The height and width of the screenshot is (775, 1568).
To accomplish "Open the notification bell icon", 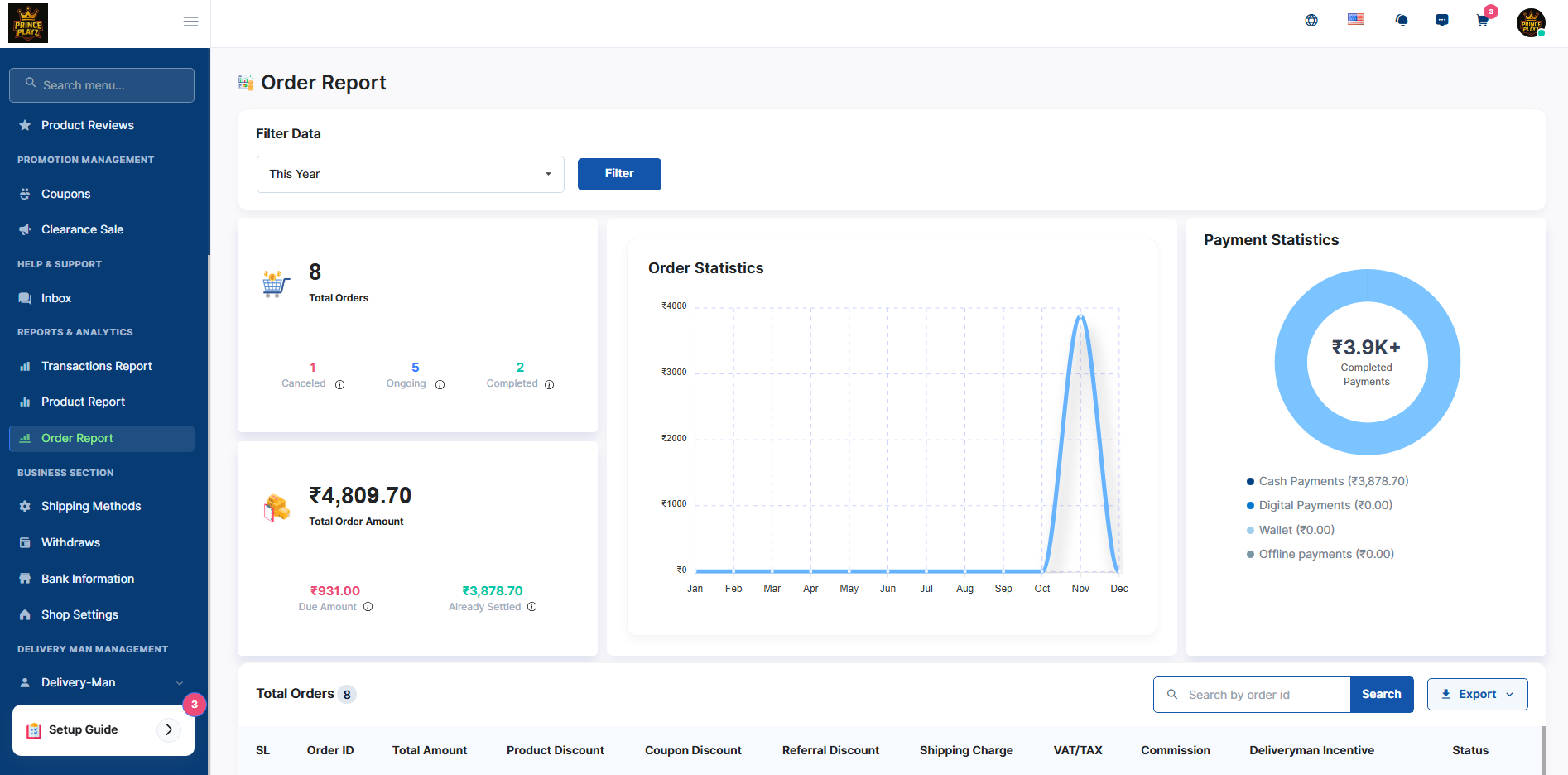I will coord(1402,21).
